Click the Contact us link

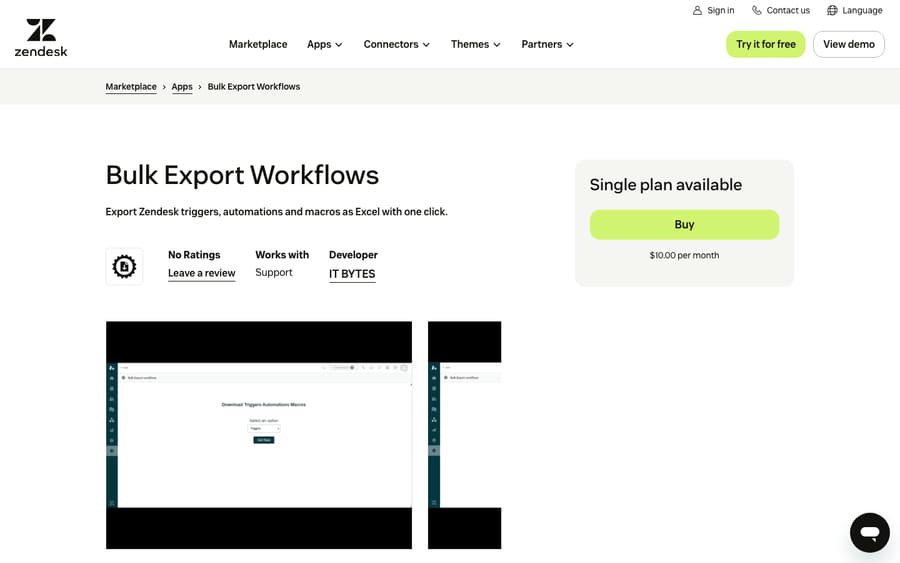pos(781,10)
